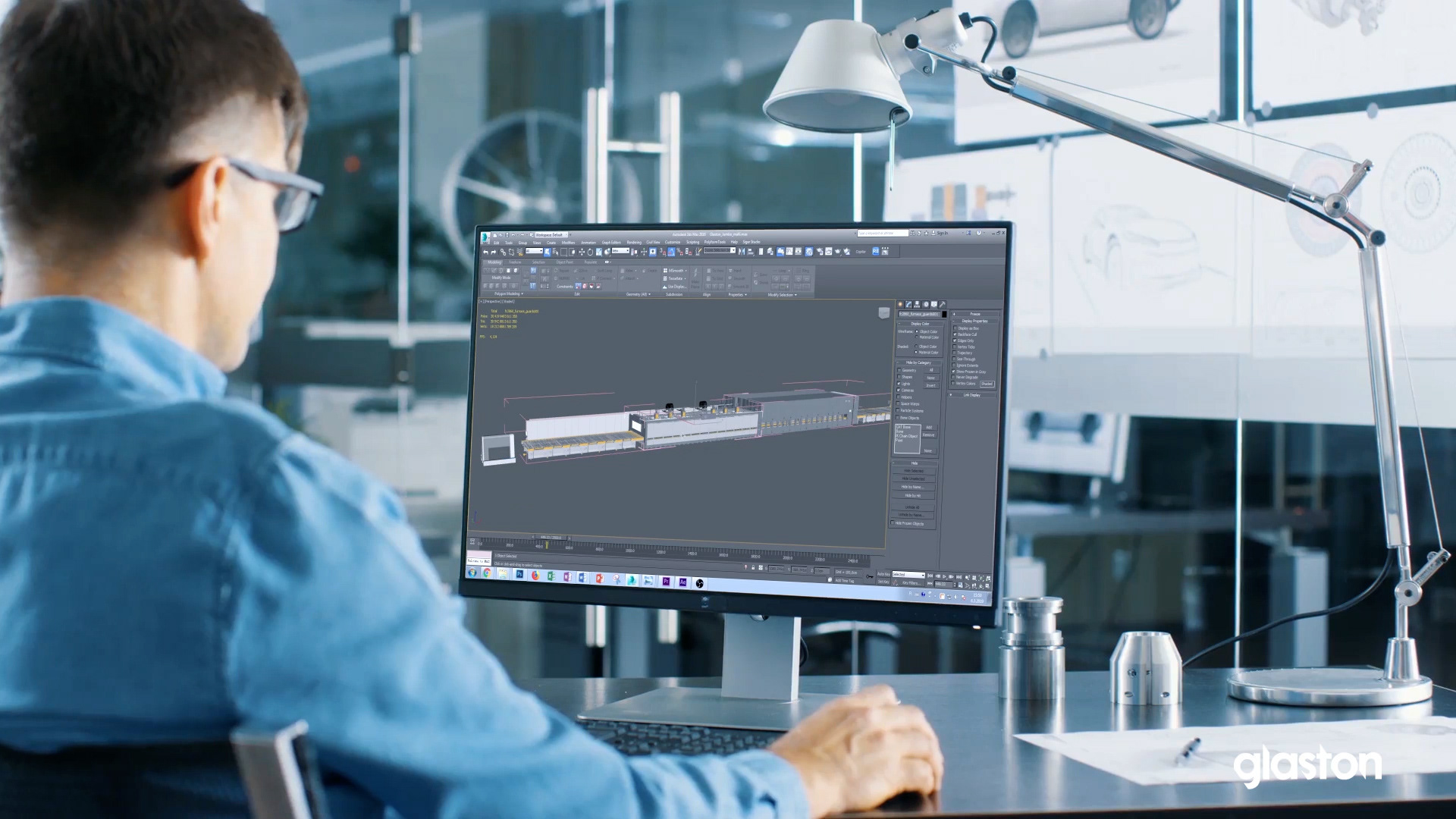Launch Firefox from the taskbar
Image resolution: width=1456 pixels, height=819 pixels.
pyautogui.click(x=535, y=576)
